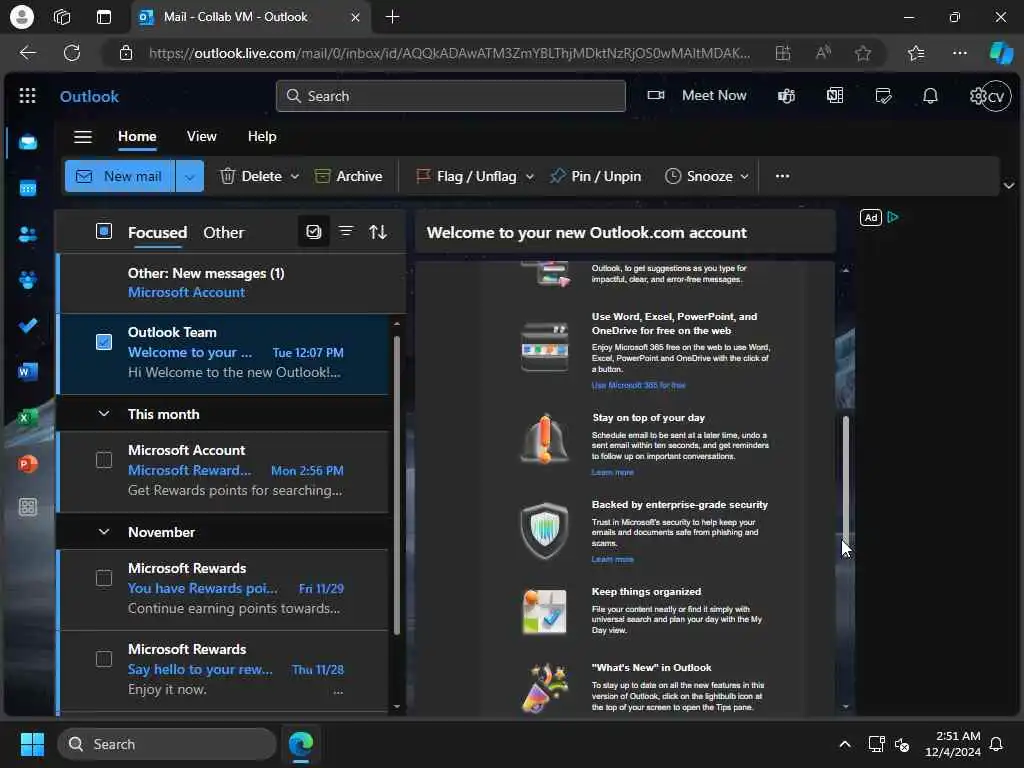Click the Select mode icon
The width and height of the screenshot is (1024, 768).
pos(313,232)
